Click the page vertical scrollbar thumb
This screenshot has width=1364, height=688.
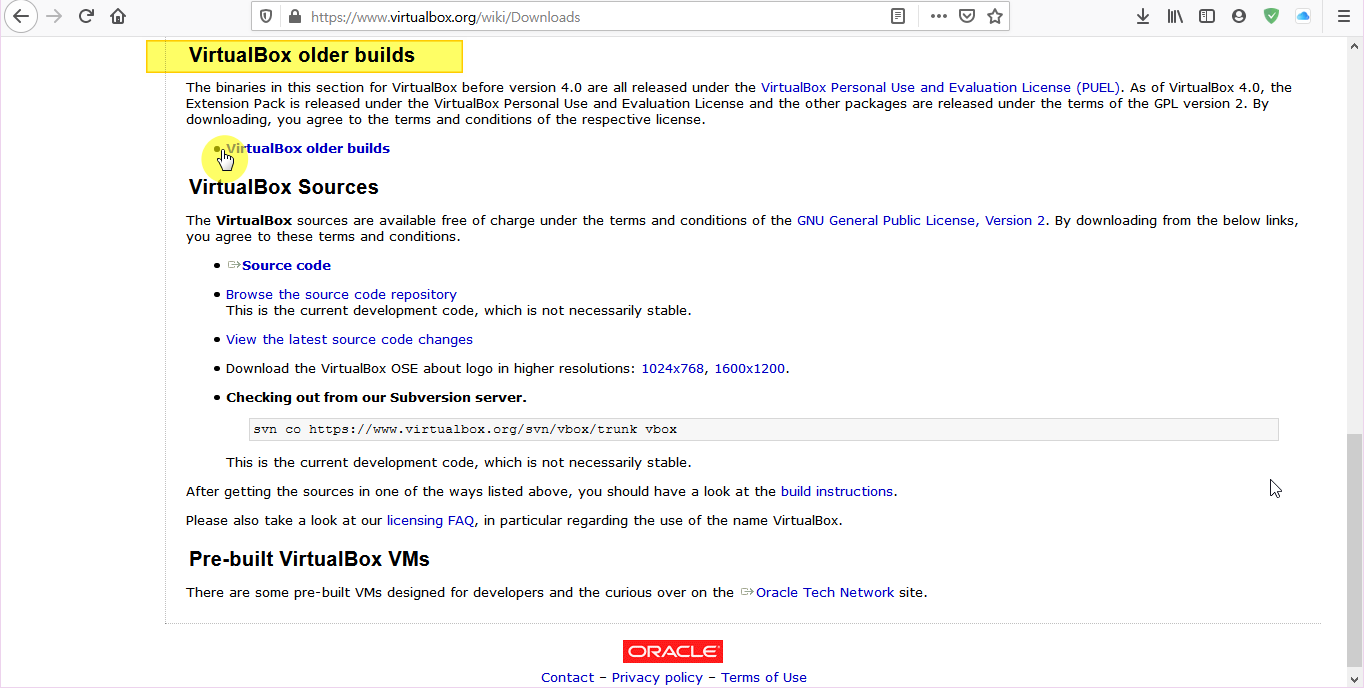(x=1354, y=548)
